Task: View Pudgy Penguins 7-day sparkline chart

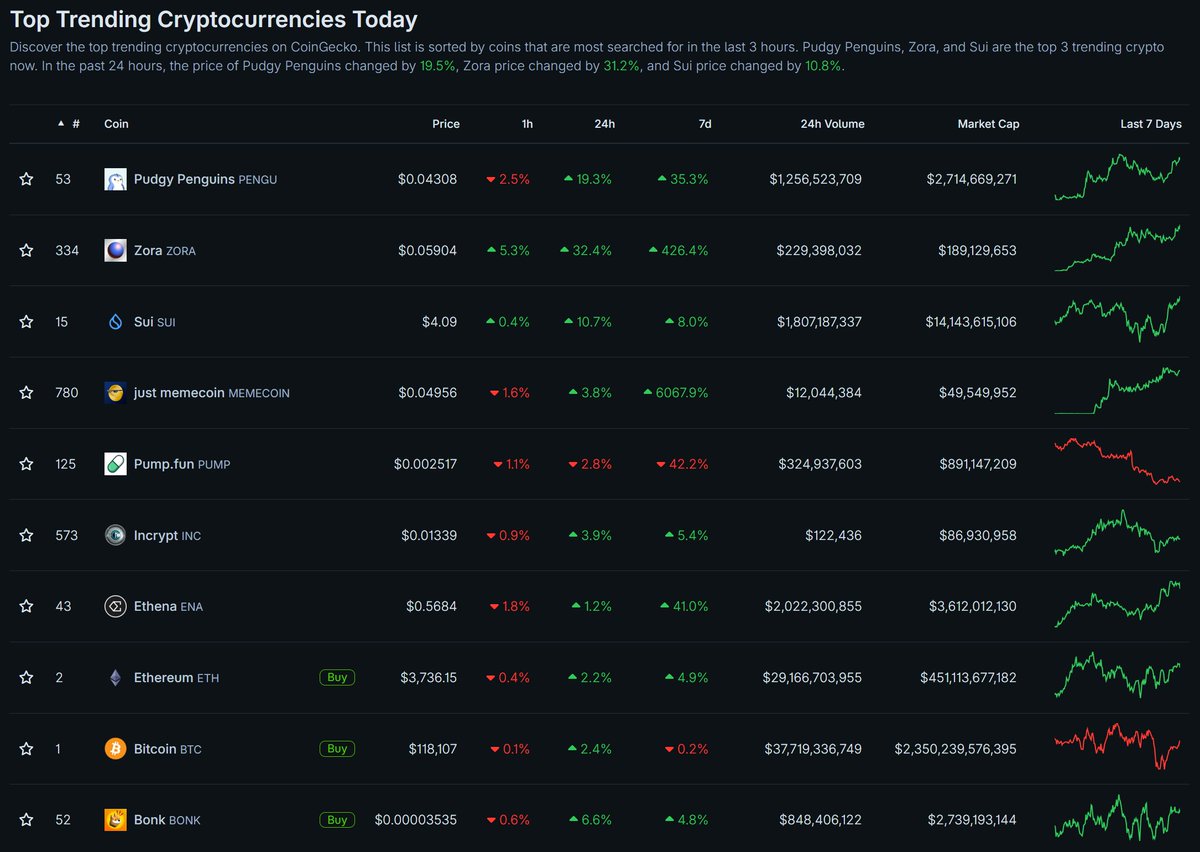Action: (x=1118, y=178)
